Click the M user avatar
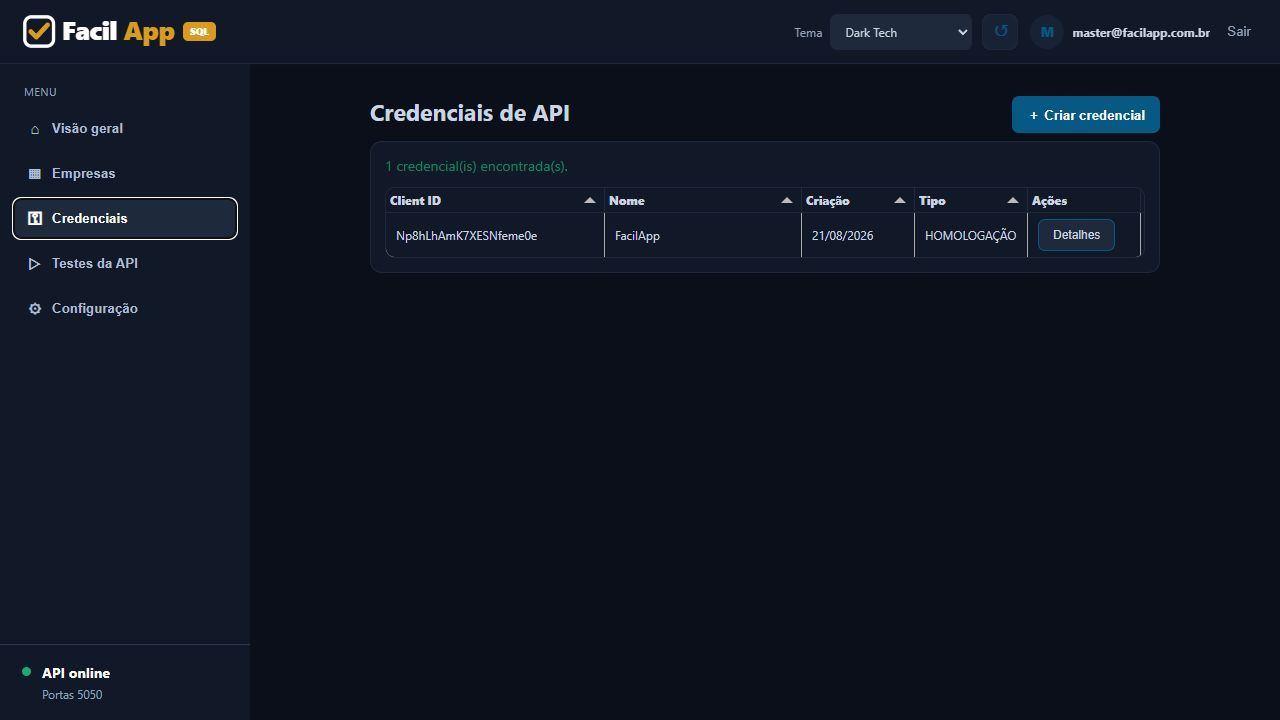The width and height of the screenshot is (1280, 720). tap(1047, 32)
